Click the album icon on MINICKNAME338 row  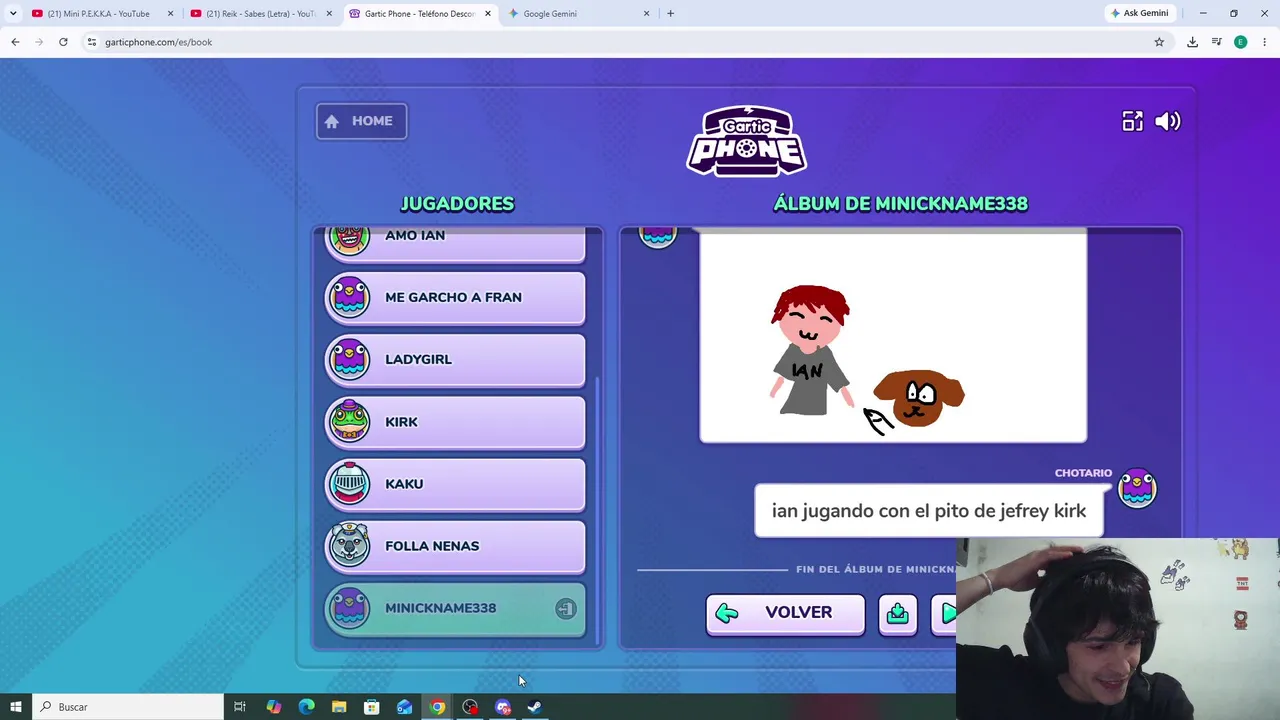pos(566,608)
